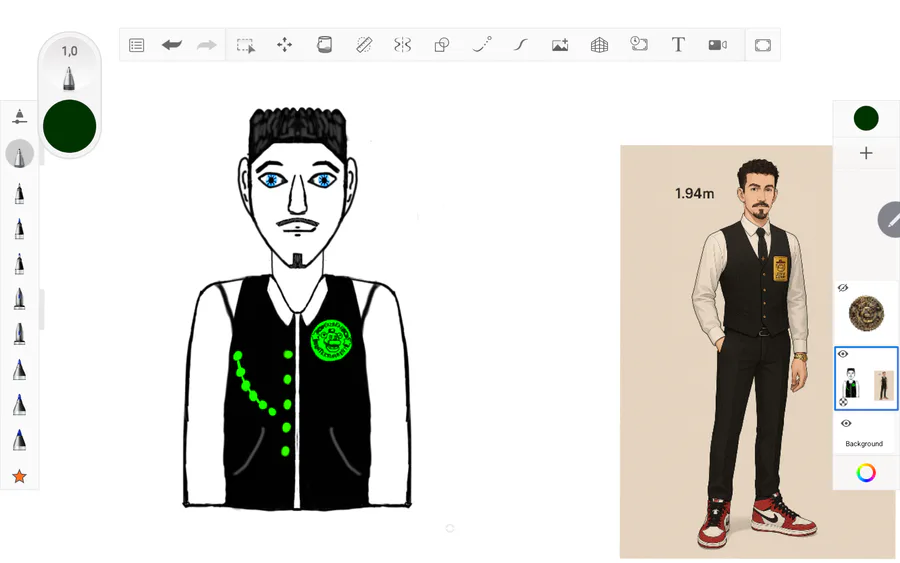Choose the Flood Fill bucket tool
900x563 pixels.
324,44
